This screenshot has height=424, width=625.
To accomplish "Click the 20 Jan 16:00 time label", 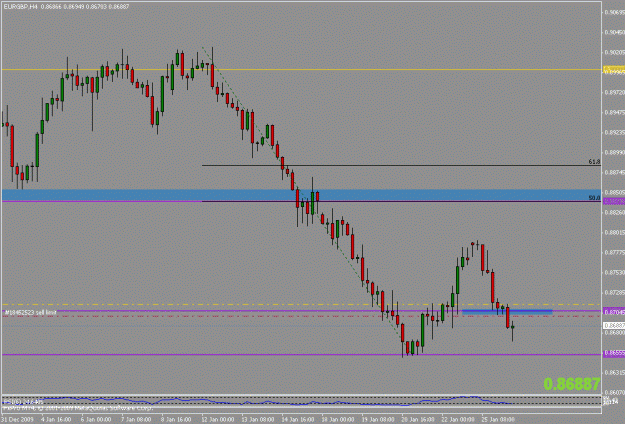I will coord(417,420).
